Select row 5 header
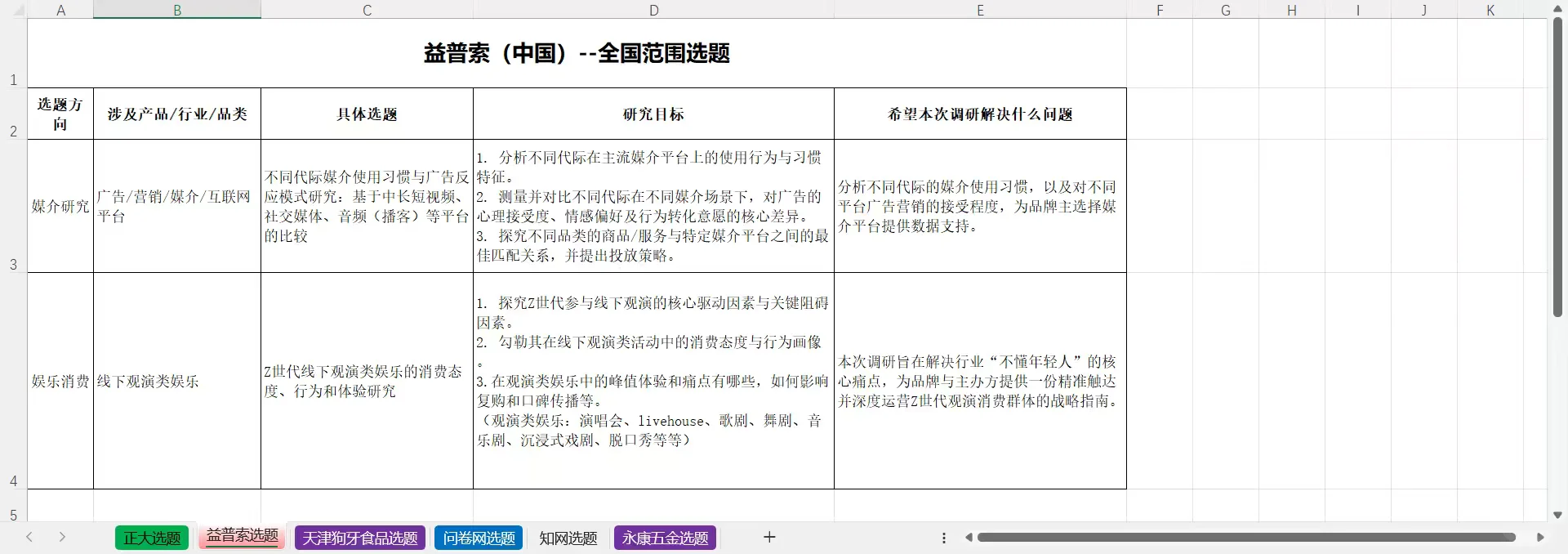The width and height of the screenshot is (1568, 554). click(13, 506)
